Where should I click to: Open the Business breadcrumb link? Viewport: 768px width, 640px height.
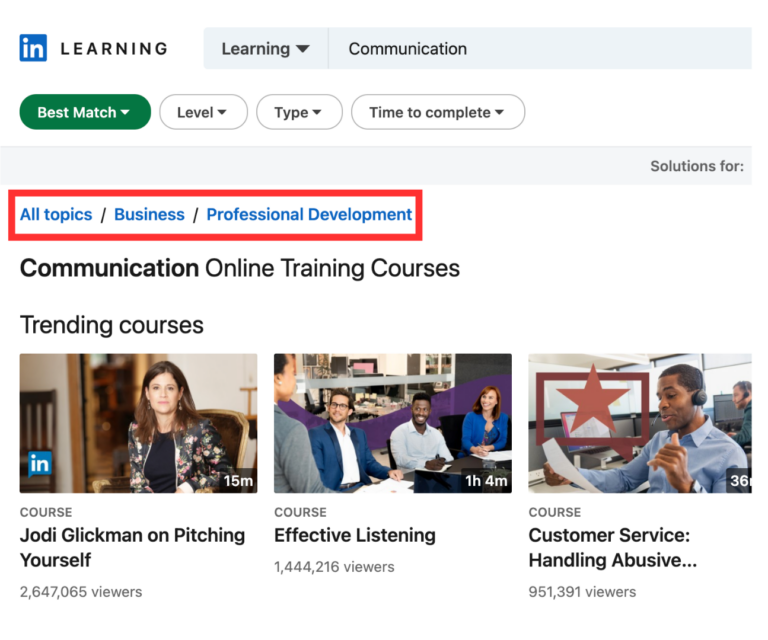click(149, 214)
